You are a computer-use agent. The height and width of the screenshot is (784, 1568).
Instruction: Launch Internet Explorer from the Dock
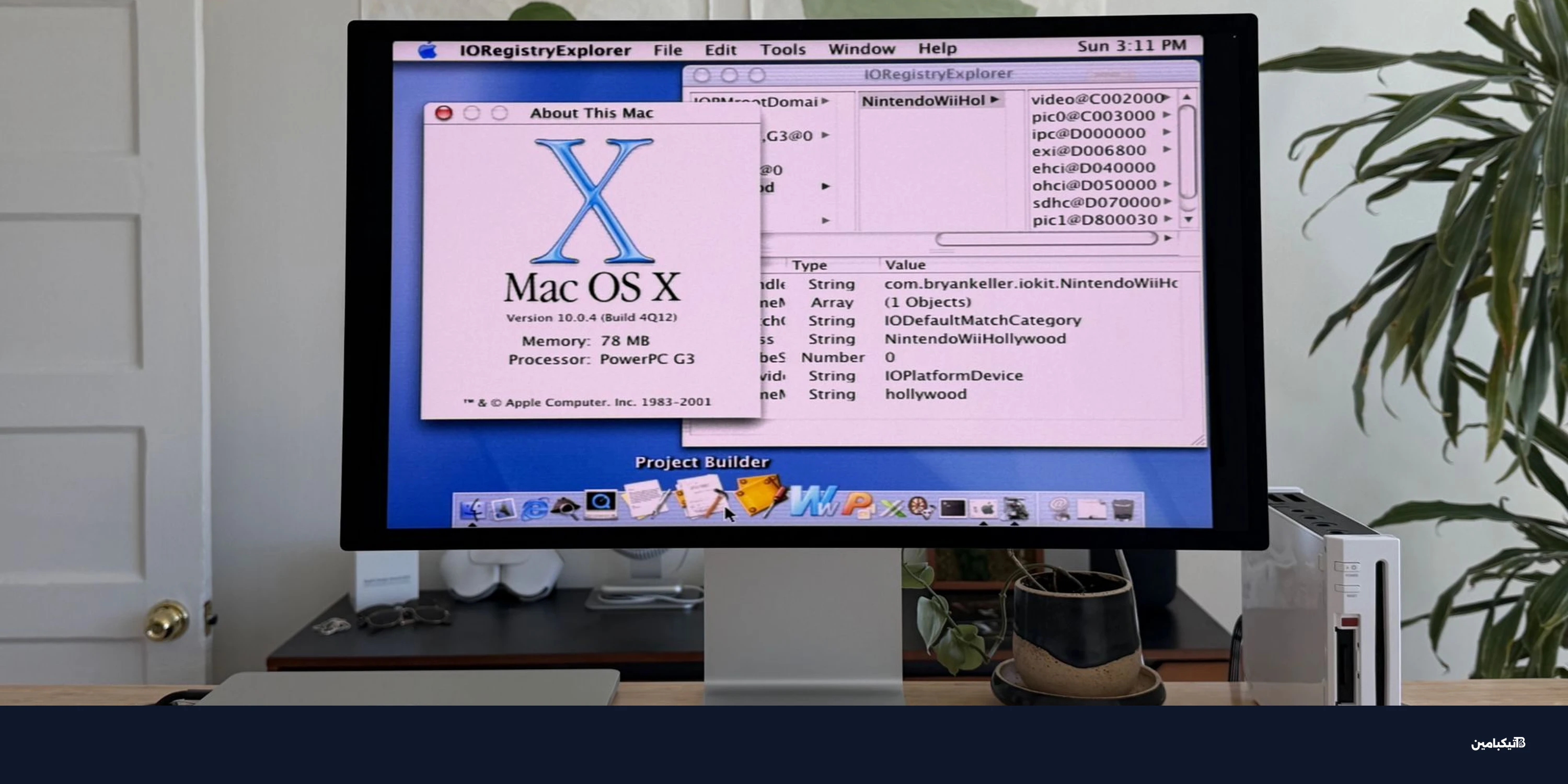pos(536,511)
